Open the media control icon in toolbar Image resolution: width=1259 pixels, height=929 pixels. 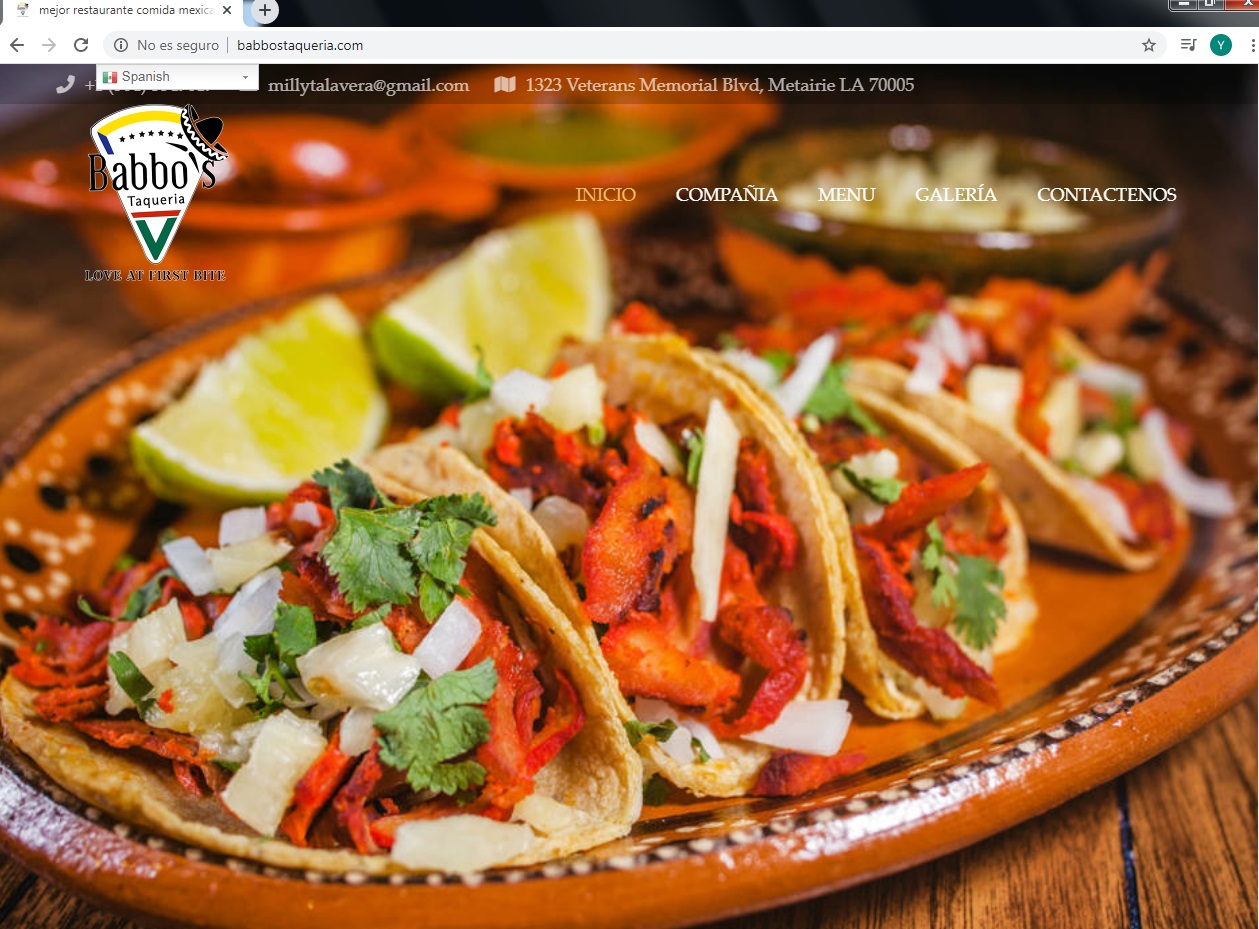pyautogui.click(x=1188, y=45)
